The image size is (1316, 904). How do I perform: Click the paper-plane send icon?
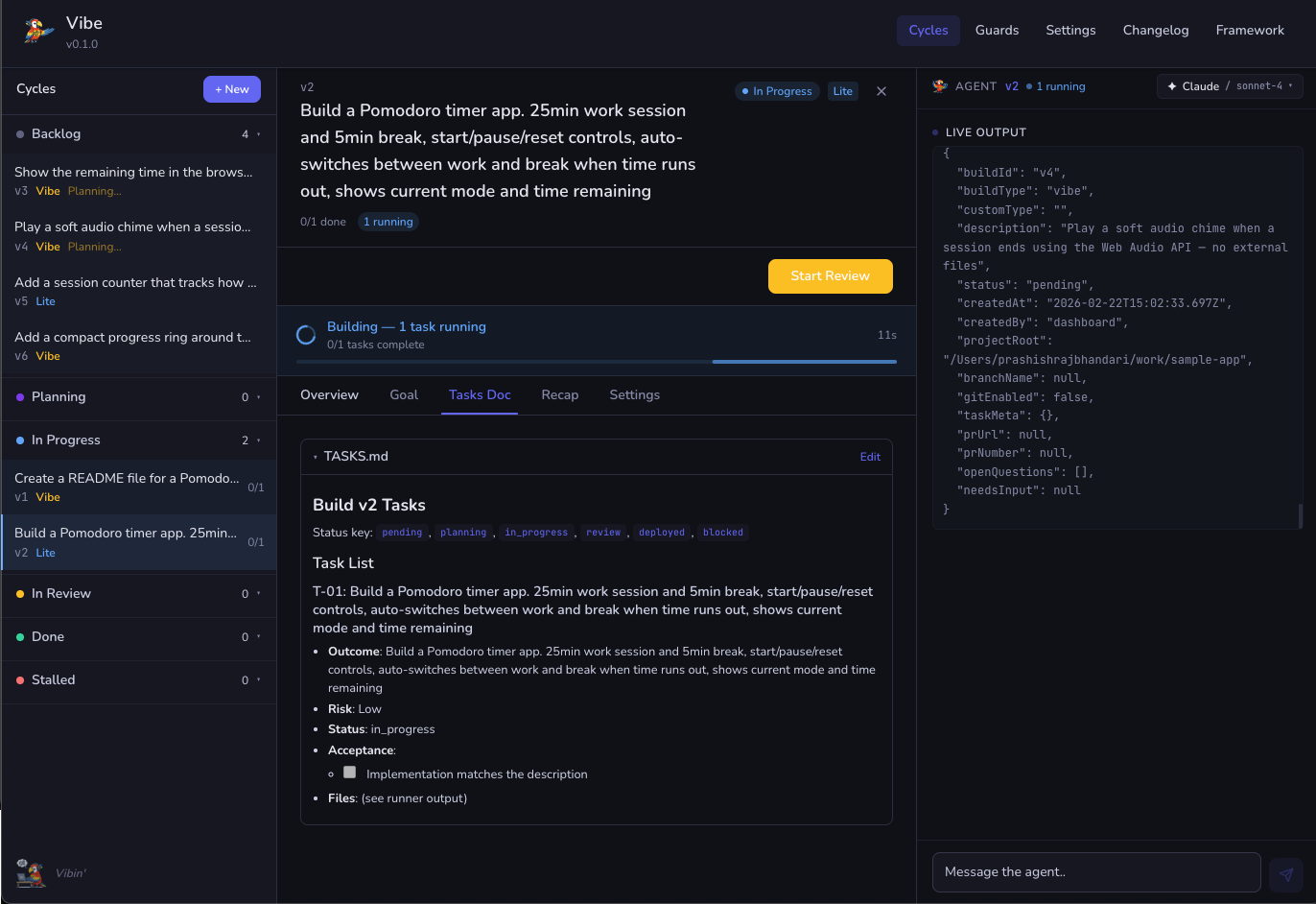(1286, 873)
